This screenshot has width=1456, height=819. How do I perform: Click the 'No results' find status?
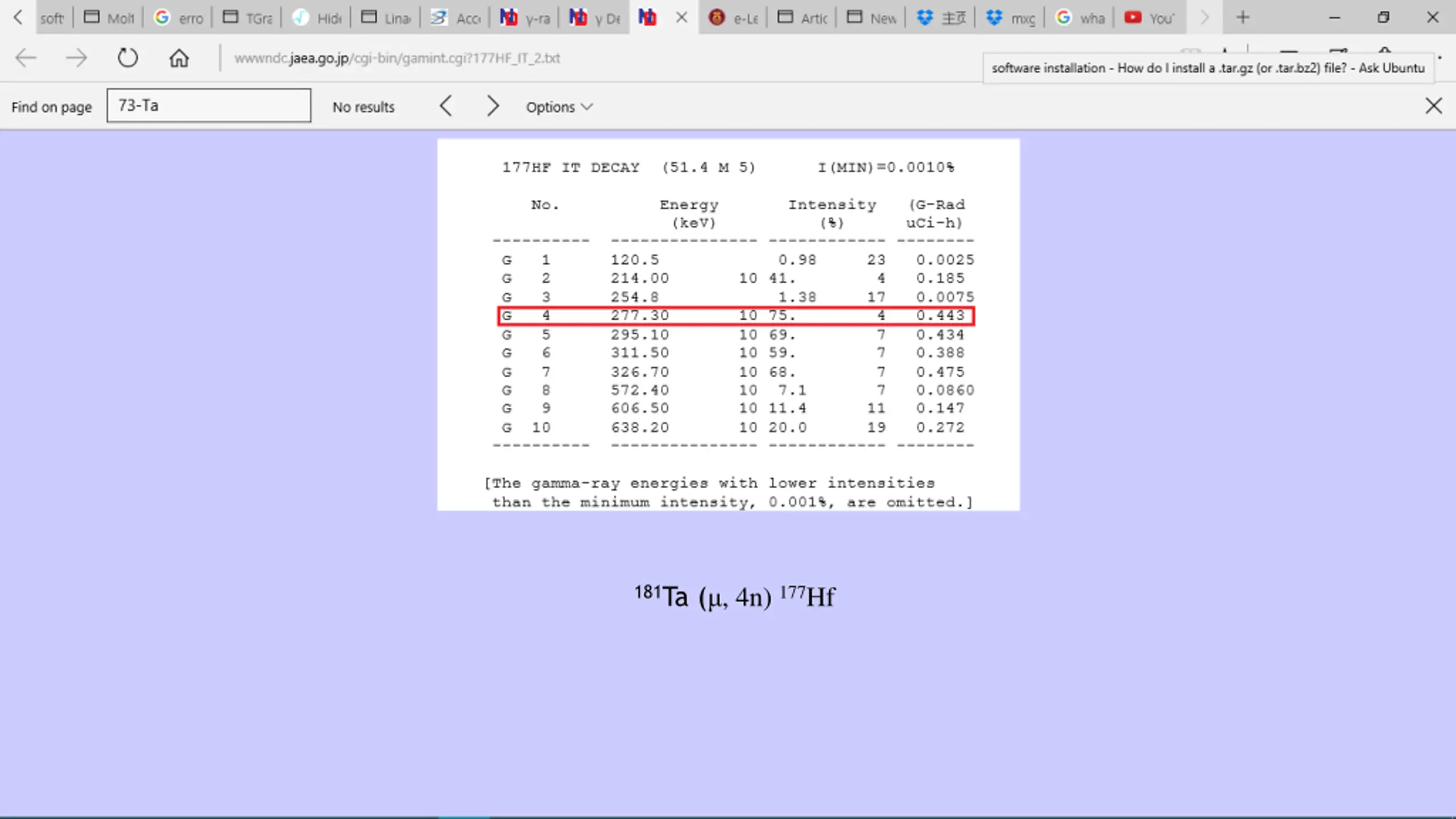pyautogui.click(x=363, y=107)
